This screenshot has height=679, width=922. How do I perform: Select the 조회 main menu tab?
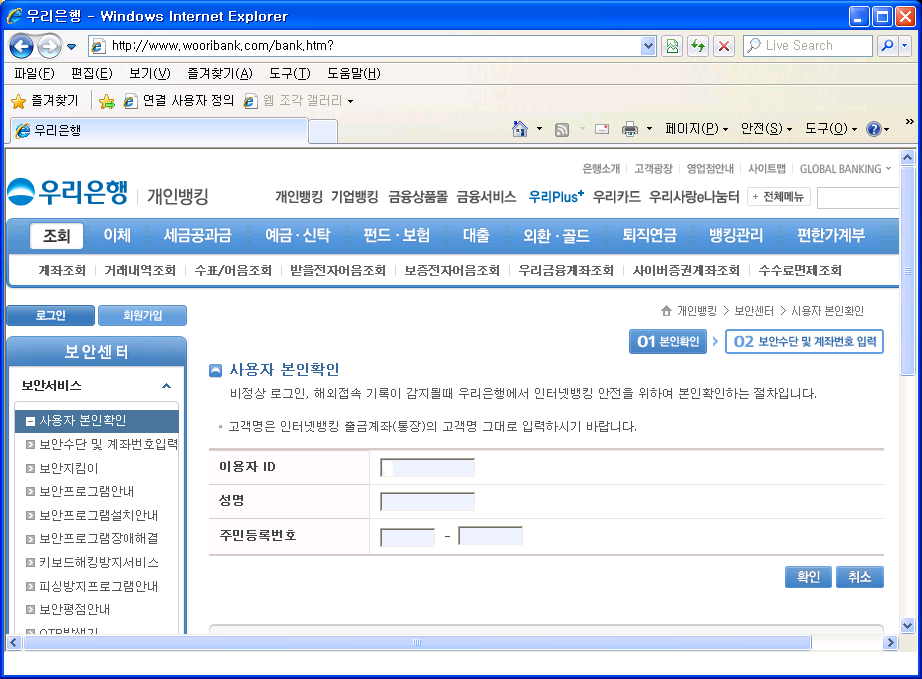click(x=56, y=236)
